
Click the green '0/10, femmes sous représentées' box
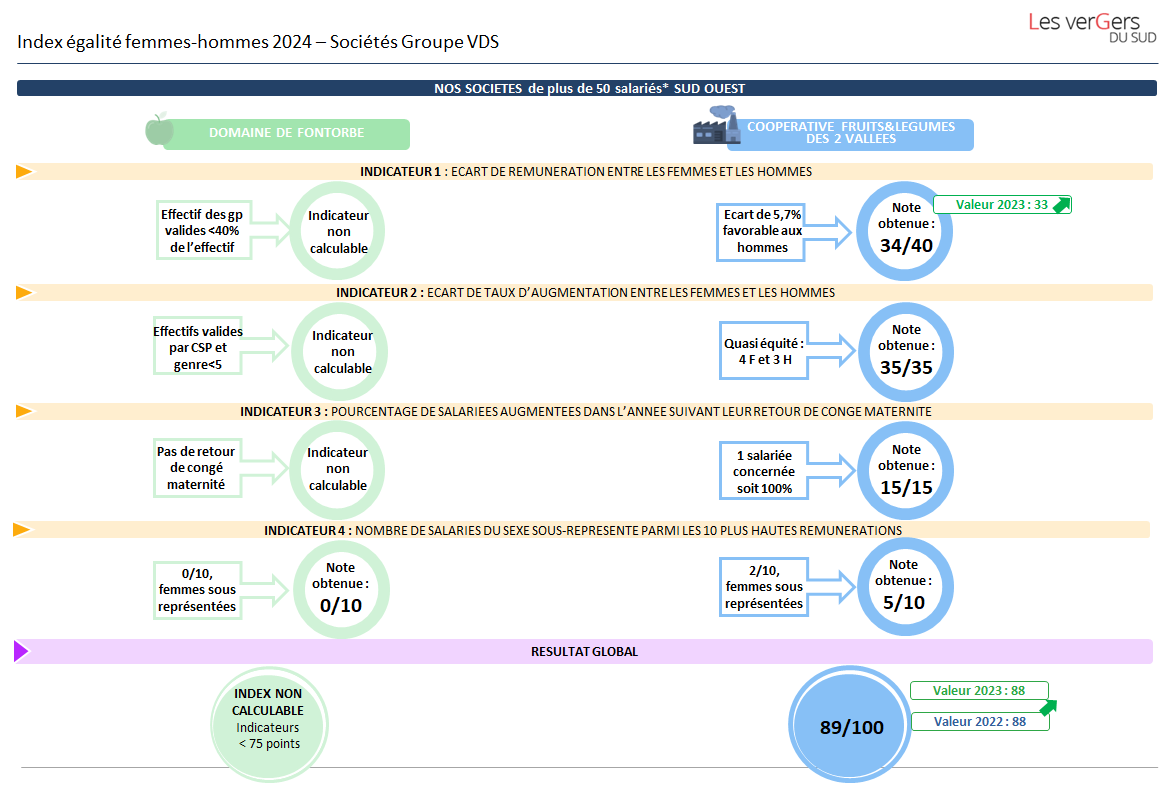(x=197, y=590)
